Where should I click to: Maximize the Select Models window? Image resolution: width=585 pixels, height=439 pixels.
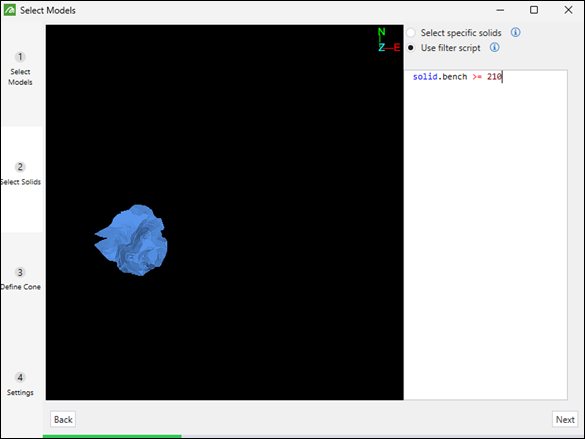pyautogui.click(x=534, y=10)
